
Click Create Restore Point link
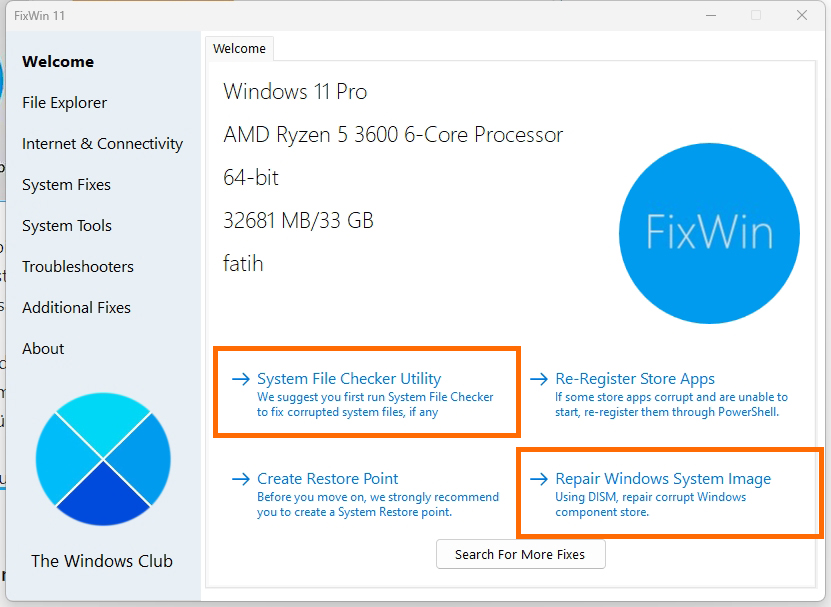[x=327, y=479]
